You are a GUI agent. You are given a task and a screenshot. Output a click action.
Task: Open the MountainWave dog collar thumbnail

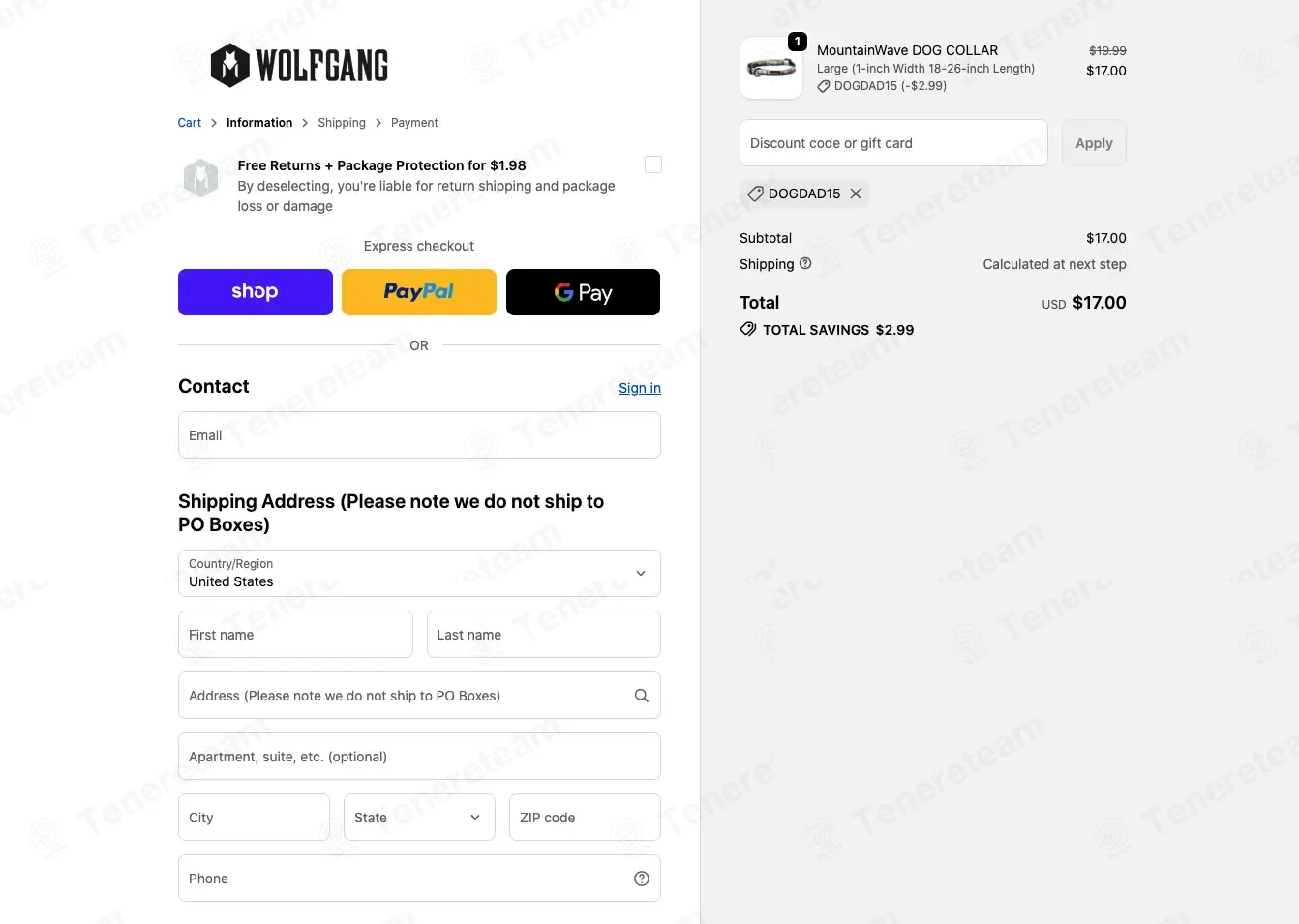pos(771,68)
